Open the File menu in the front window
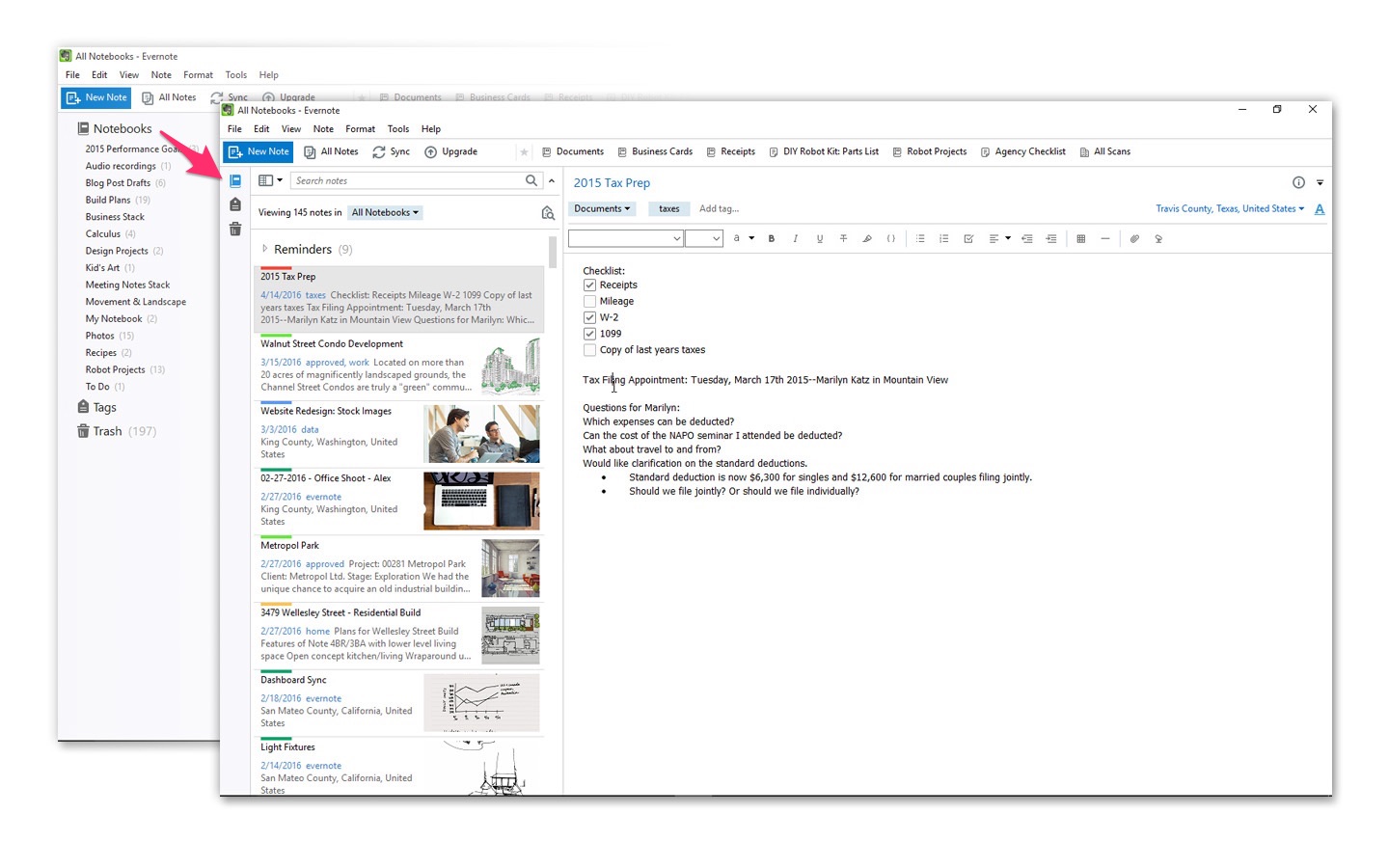 pyautogui.click(x=234, y=129)
